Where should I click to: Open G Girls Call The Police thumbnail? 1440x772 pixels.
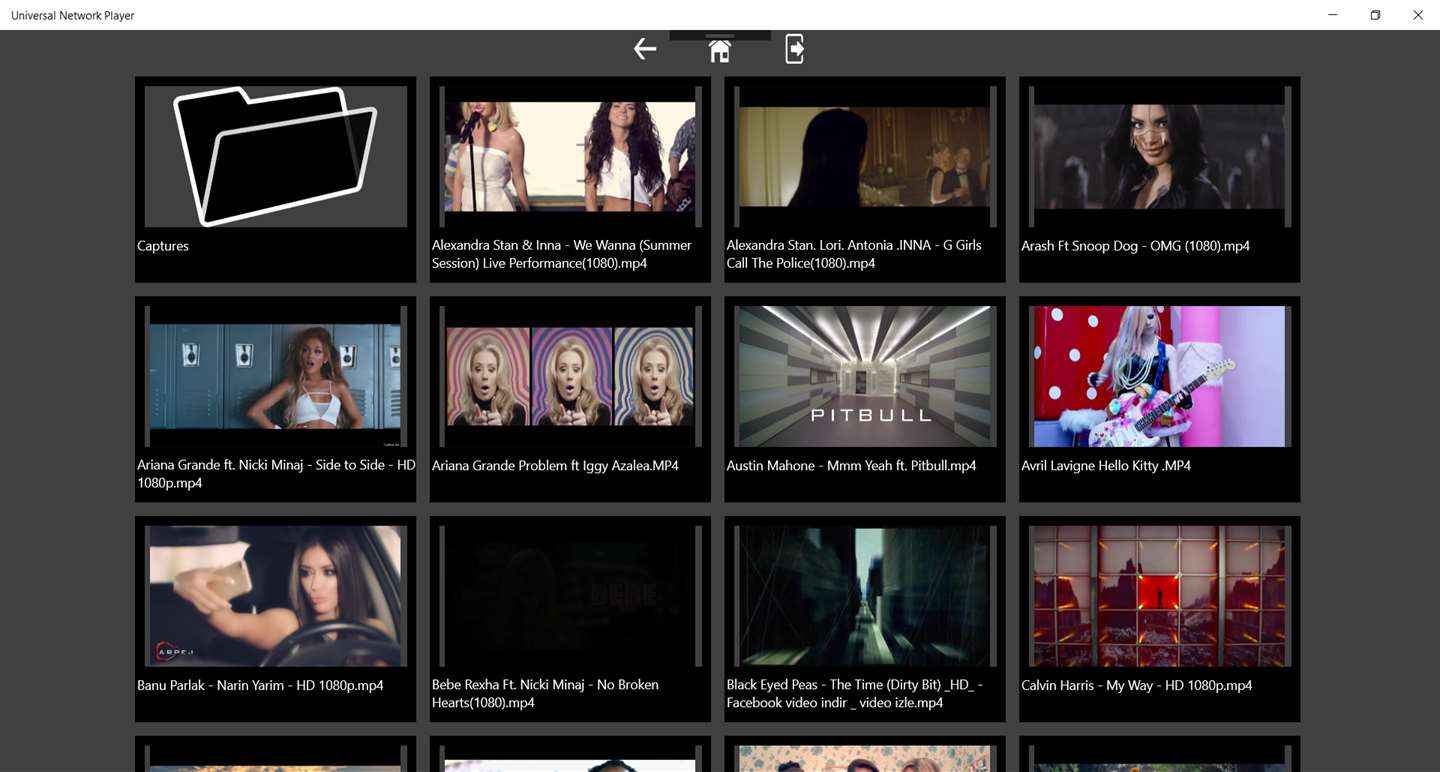pos(865,157)
